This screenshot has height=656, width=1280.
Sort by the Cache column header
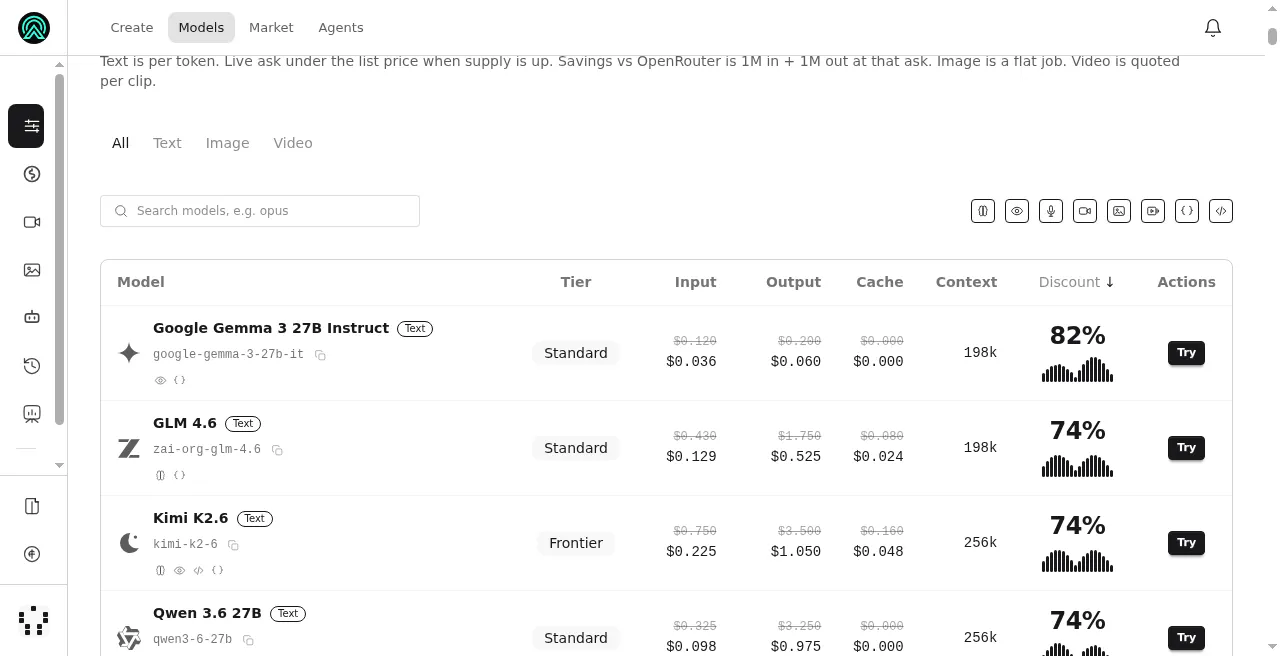pos(880,282)
